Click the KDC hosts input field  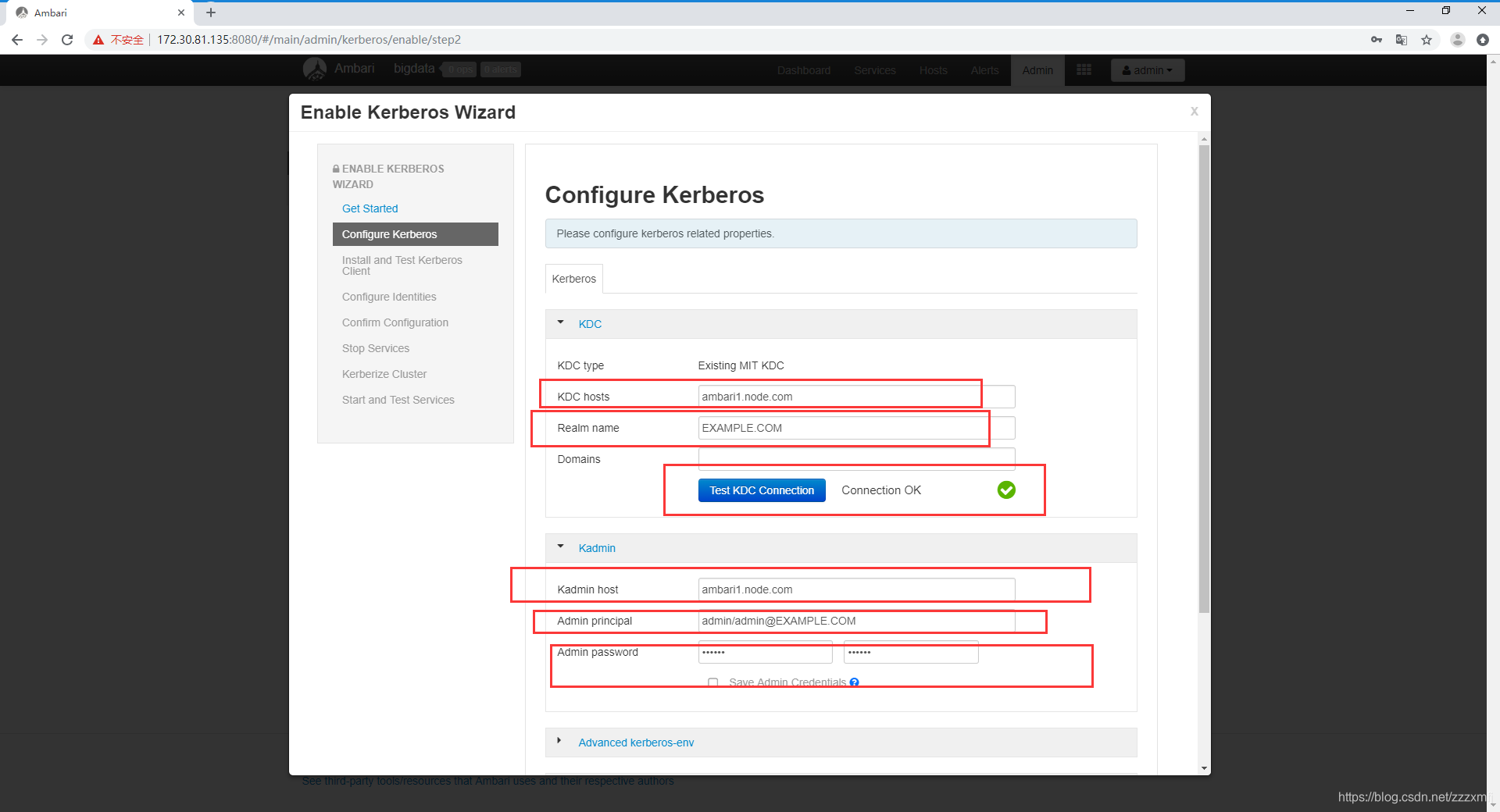click(x=856, y=397)
